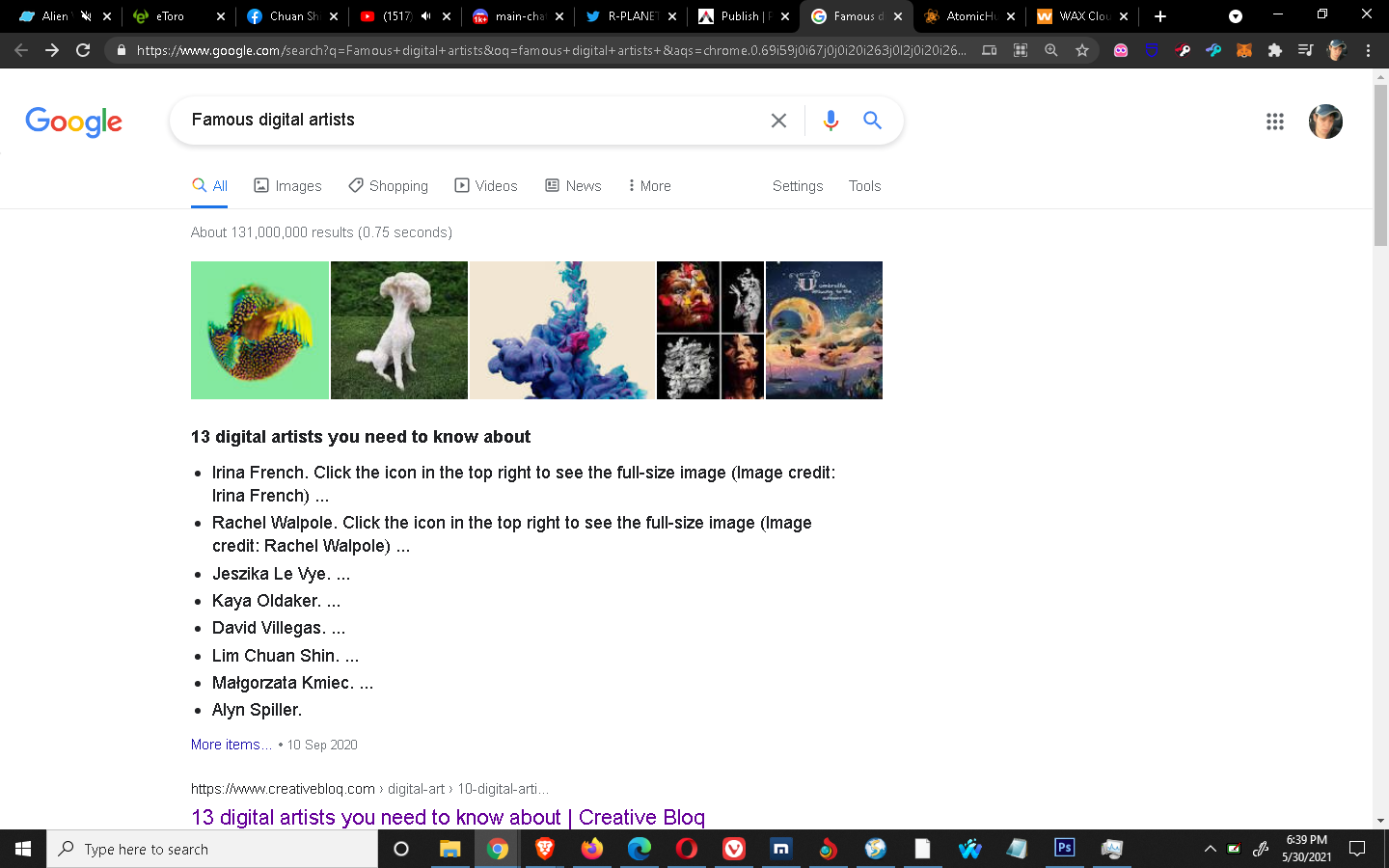Open white poodle sculpture thumbnail
This screenshot has height=868, width=1389.
399,330
